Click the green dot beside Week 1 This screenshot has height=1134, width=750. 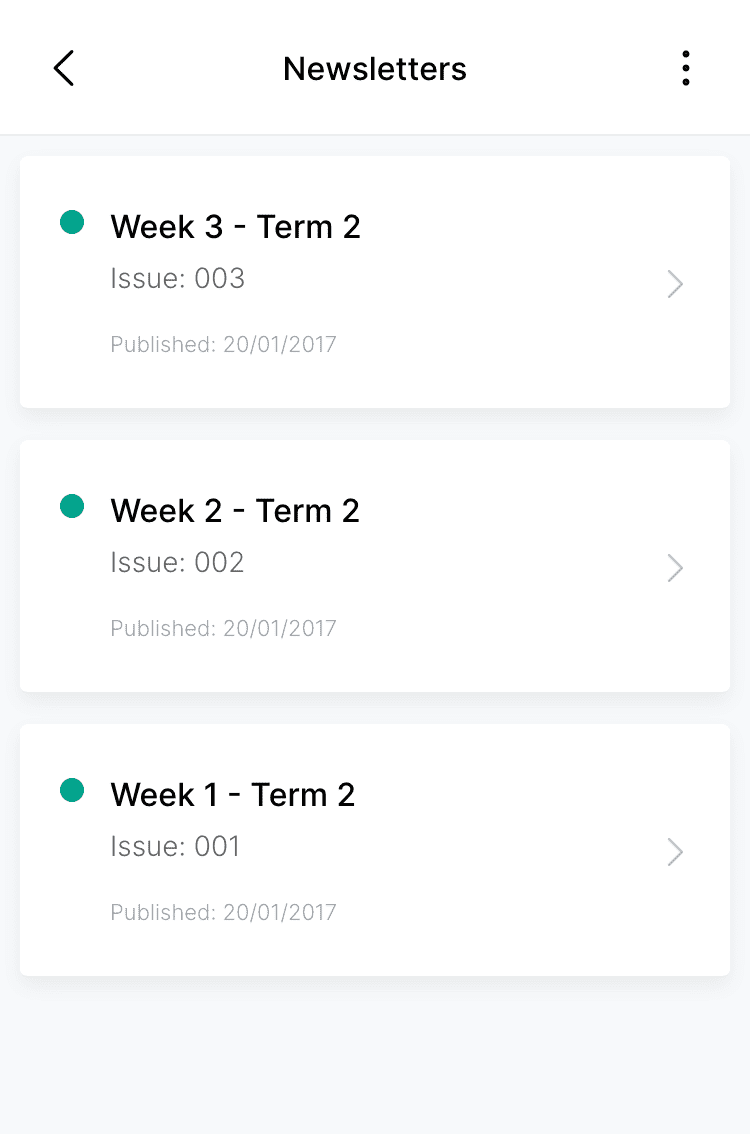click(x=72, y=790)
